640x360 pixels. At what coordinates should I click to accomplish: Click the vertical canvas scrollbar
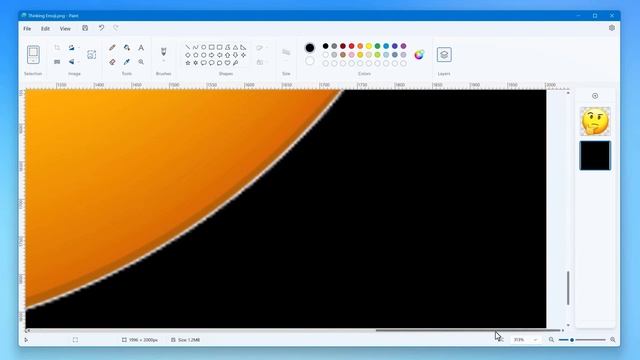tap(568, 288)
